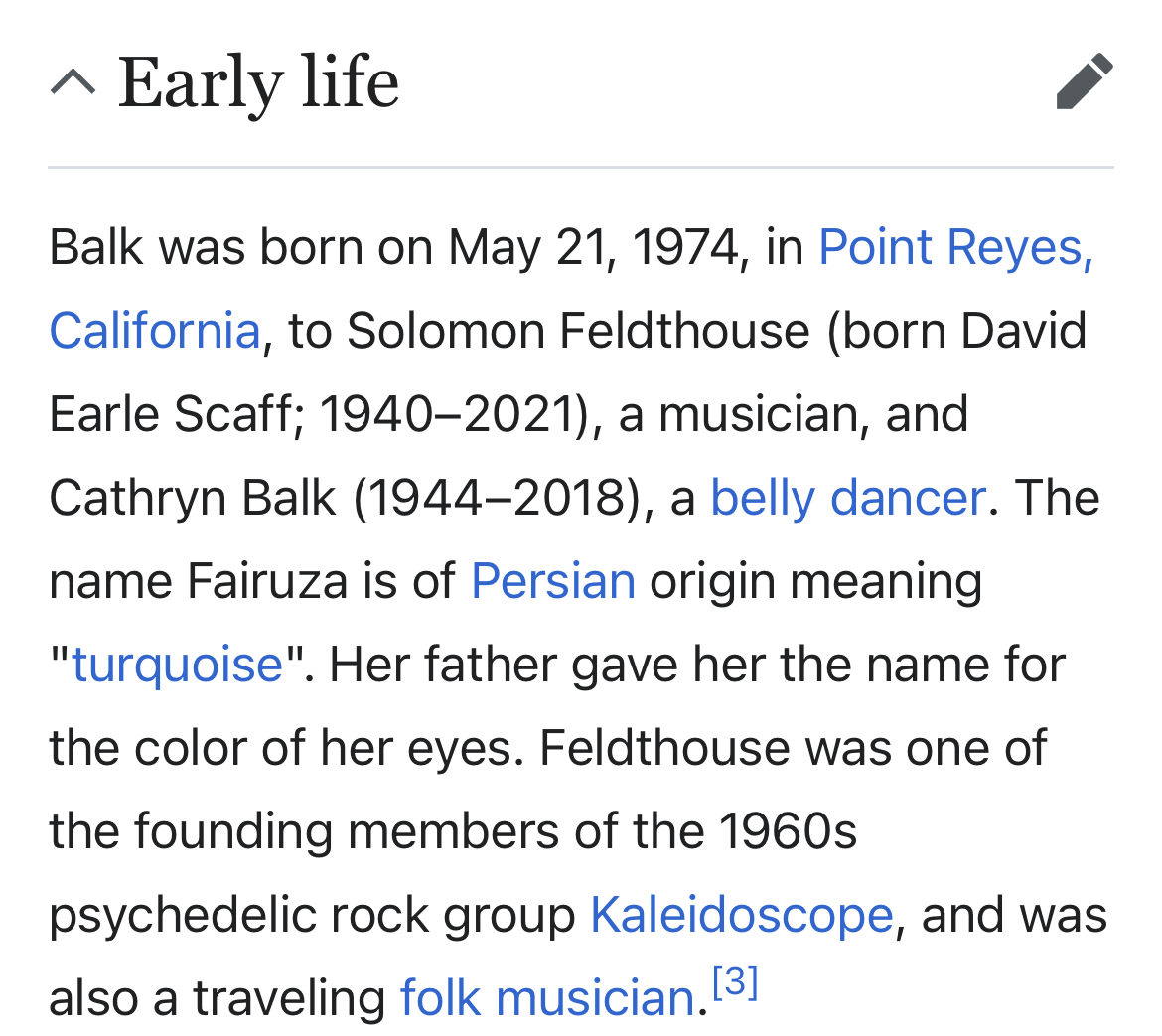Follow the folk musician link

pyautogui.click(x=547, y=998)
